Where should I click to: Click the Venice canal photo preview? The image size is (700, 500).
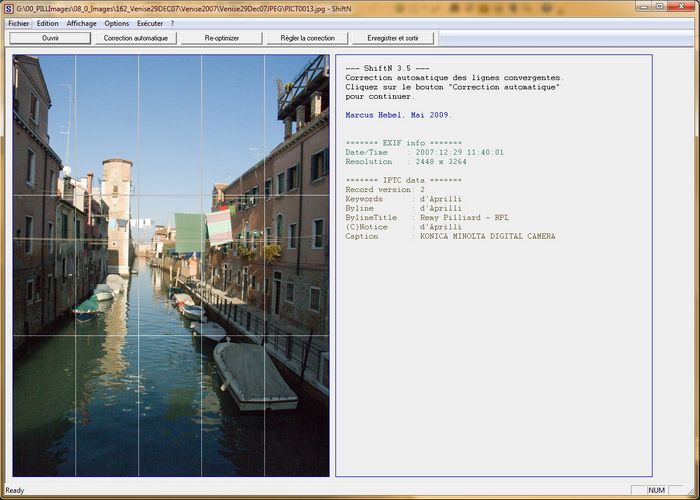[171, 265]
